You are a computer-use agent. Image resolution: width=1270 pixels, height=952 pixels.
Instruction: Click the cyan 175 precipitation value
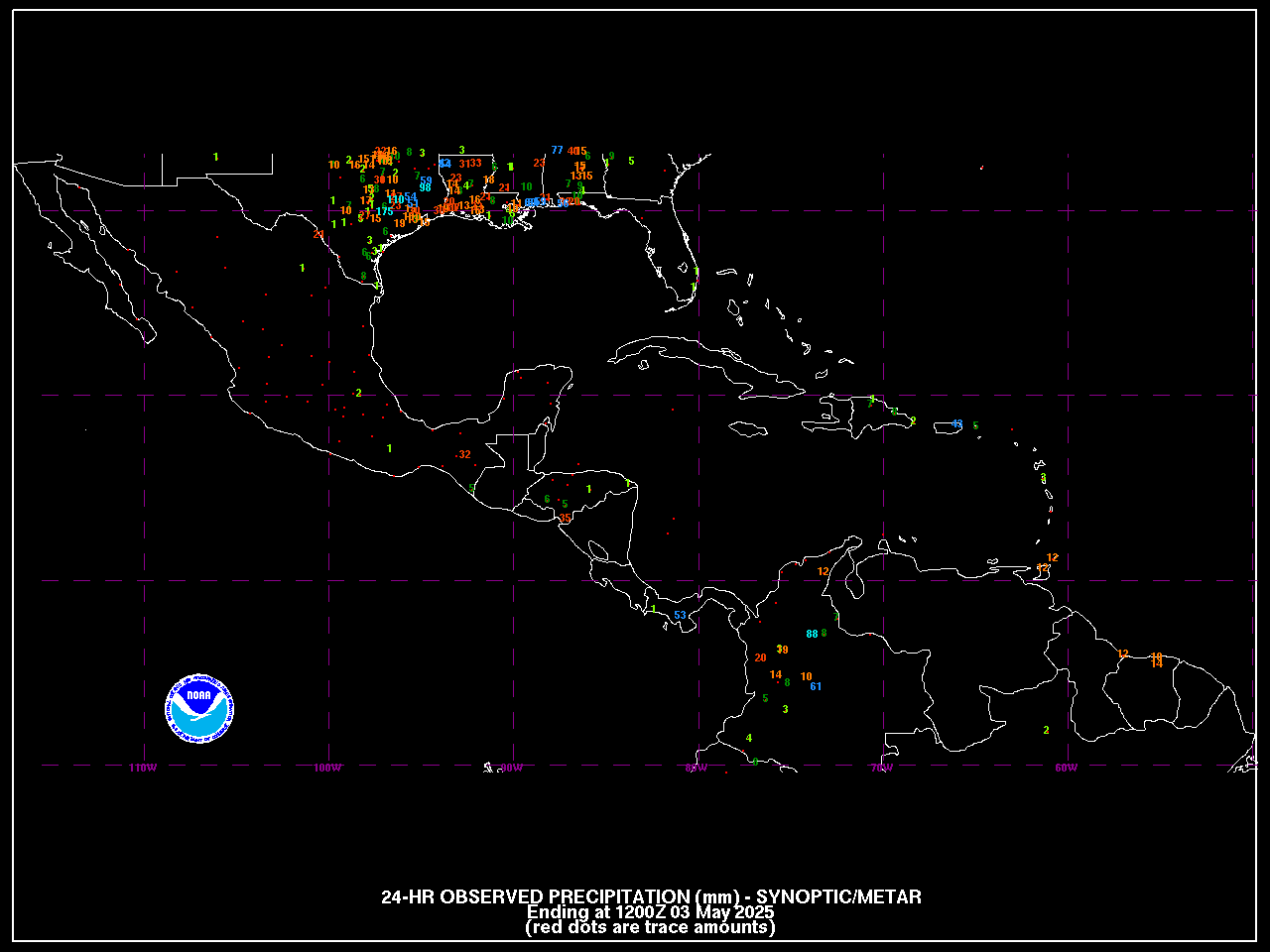point(385,211)
